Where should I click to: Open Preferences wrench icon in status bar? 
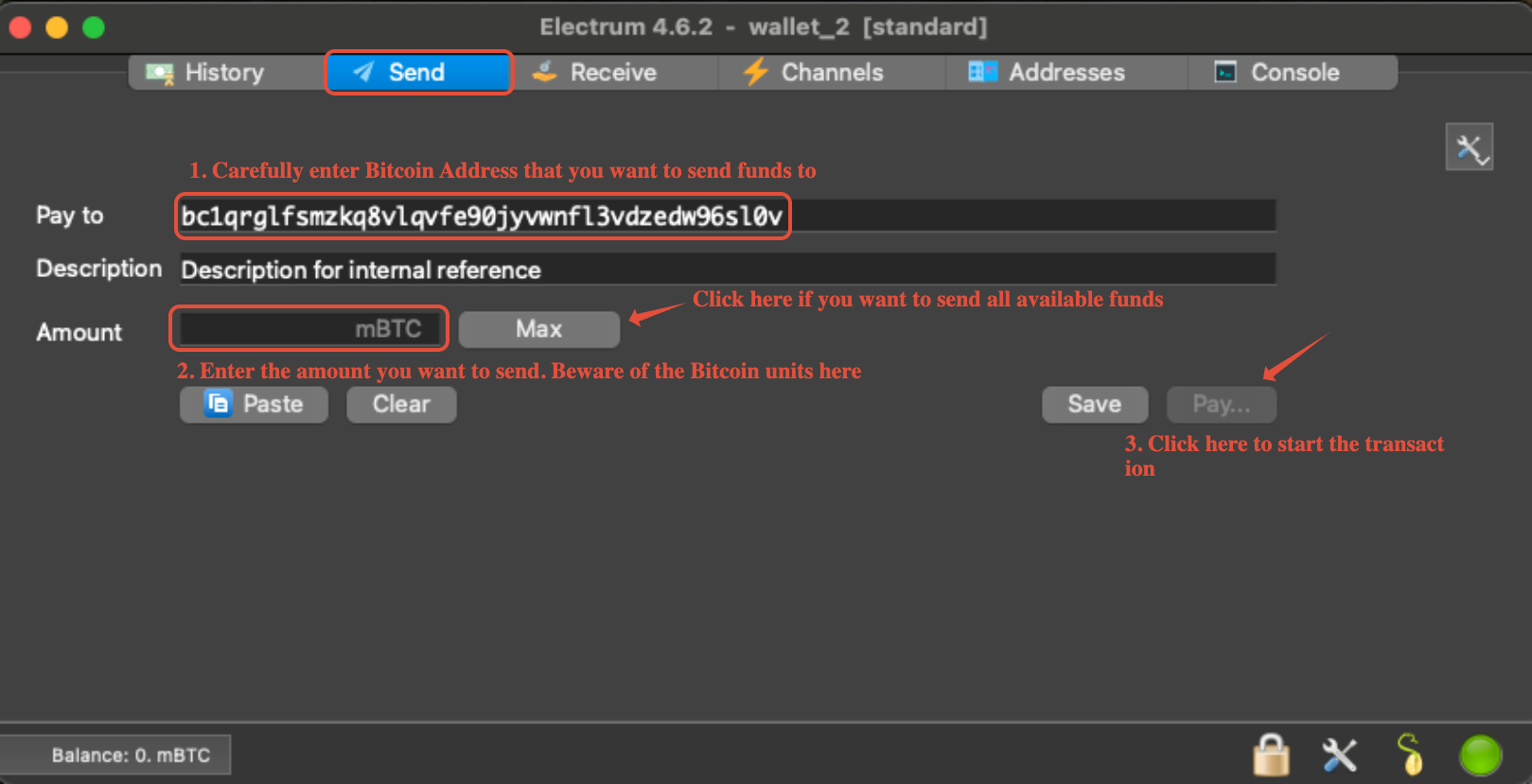1340,756
